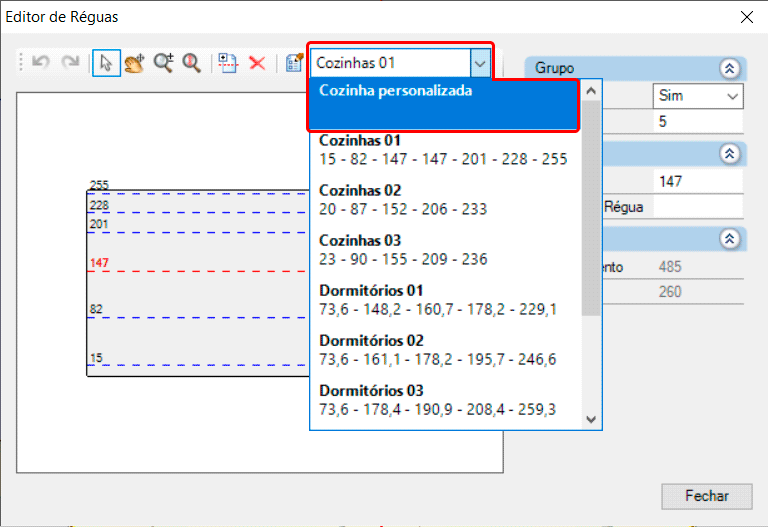Close the Cozinhas 01 combo box arrow
This screenshot has height=527, width=768.
(480, 62)
